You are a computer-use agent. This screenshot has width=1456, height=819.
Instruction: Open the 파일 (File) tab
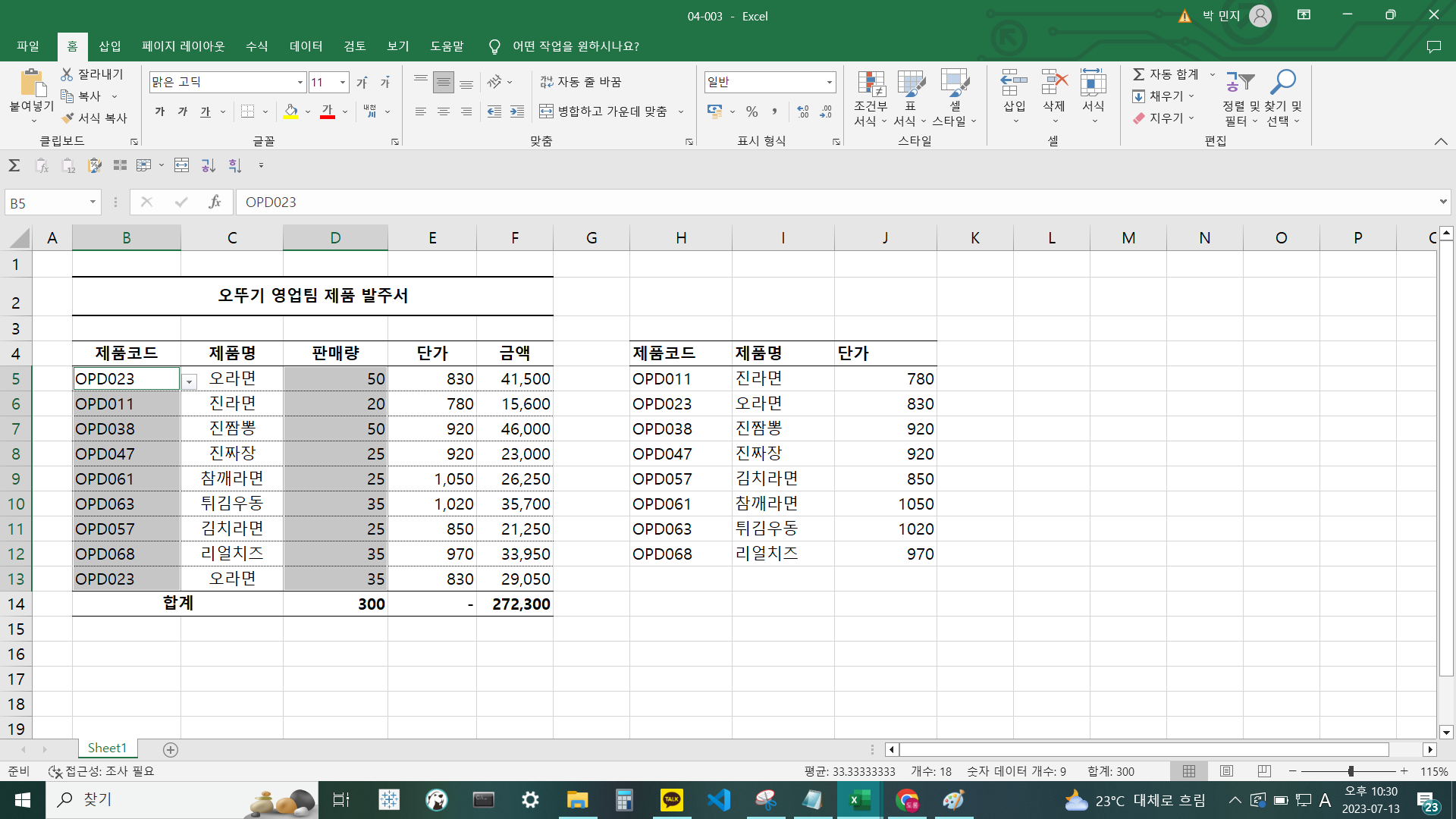tap(28, 46)
